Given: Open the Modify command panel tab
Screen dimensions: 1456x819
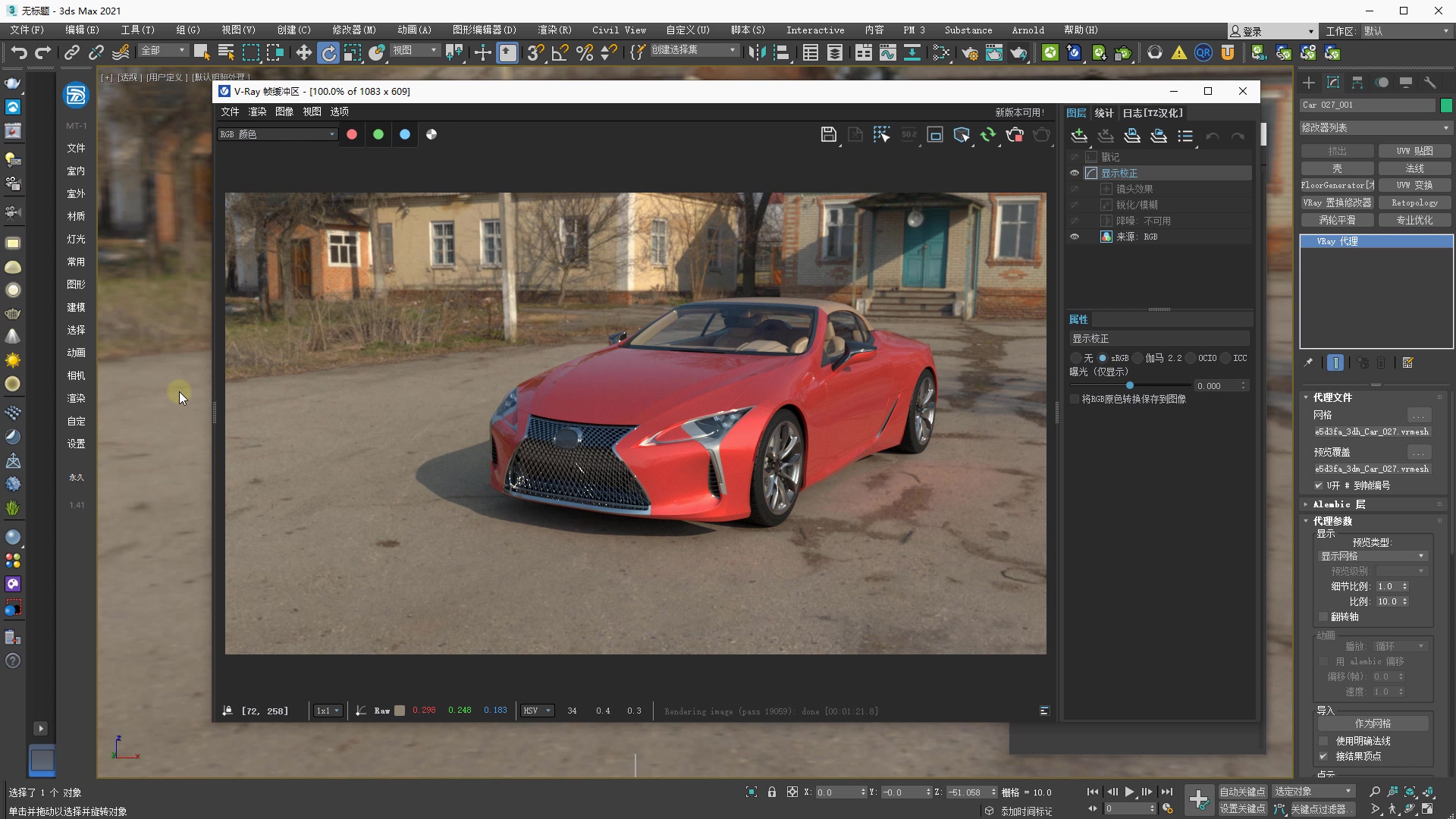Looking at the screenshot, I should tap(1333, 83).
